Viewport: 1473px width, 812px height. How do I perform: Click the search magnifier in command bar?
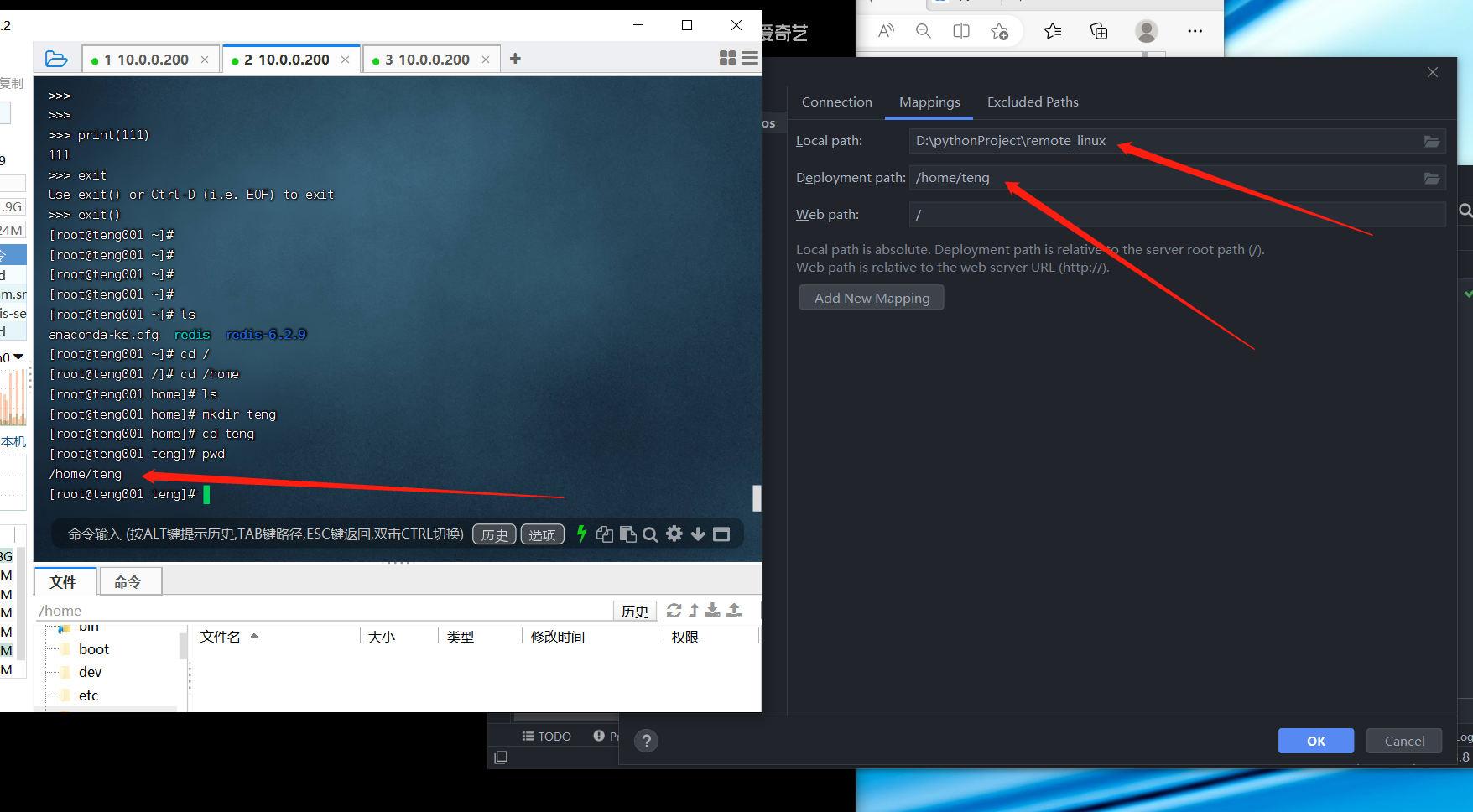650,534
